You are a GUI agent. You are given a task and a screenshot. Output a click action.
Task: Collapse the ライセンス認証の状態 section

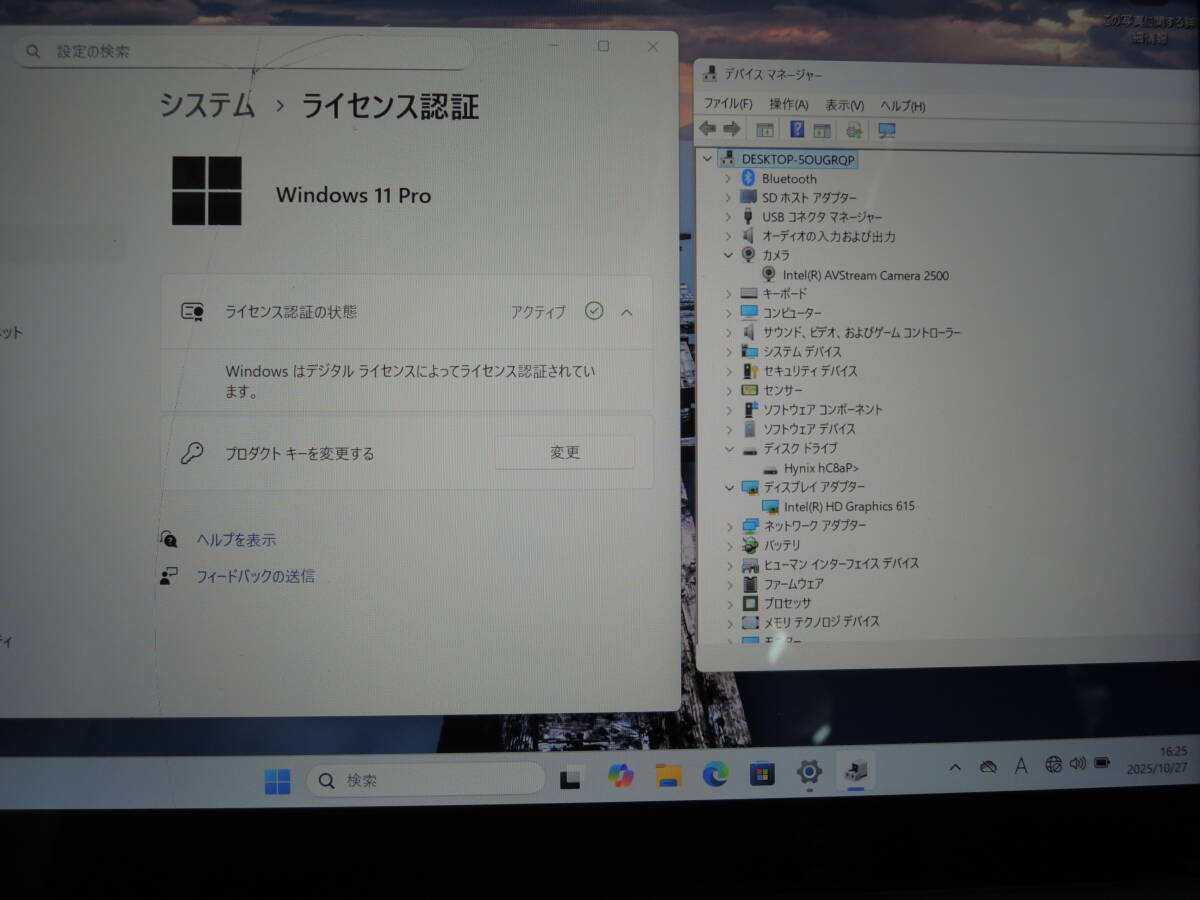point(627,312)
